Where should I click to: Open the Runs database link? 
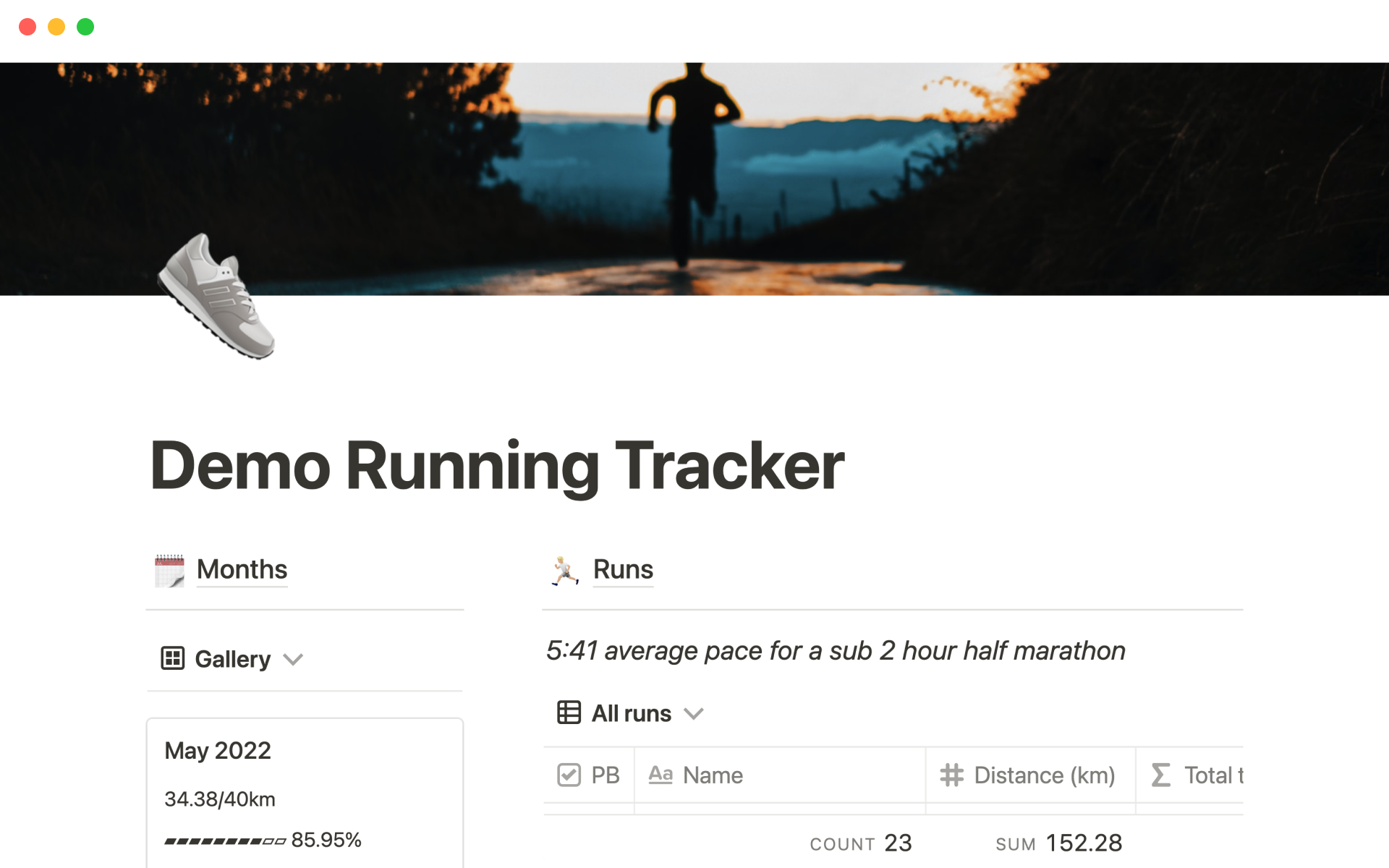tap(623, 570)
